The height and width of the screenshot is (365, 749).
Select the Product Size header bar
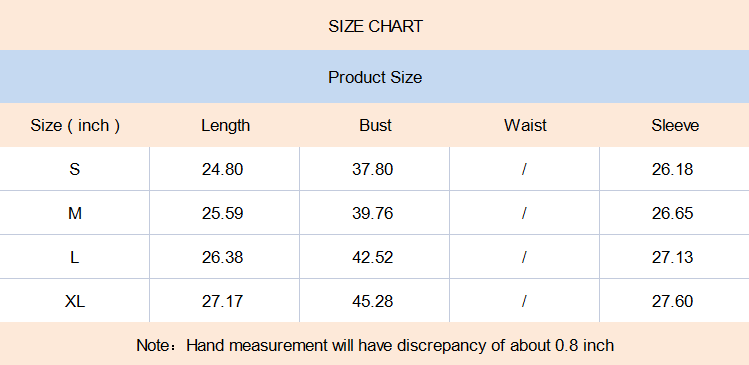pos(374,77)
